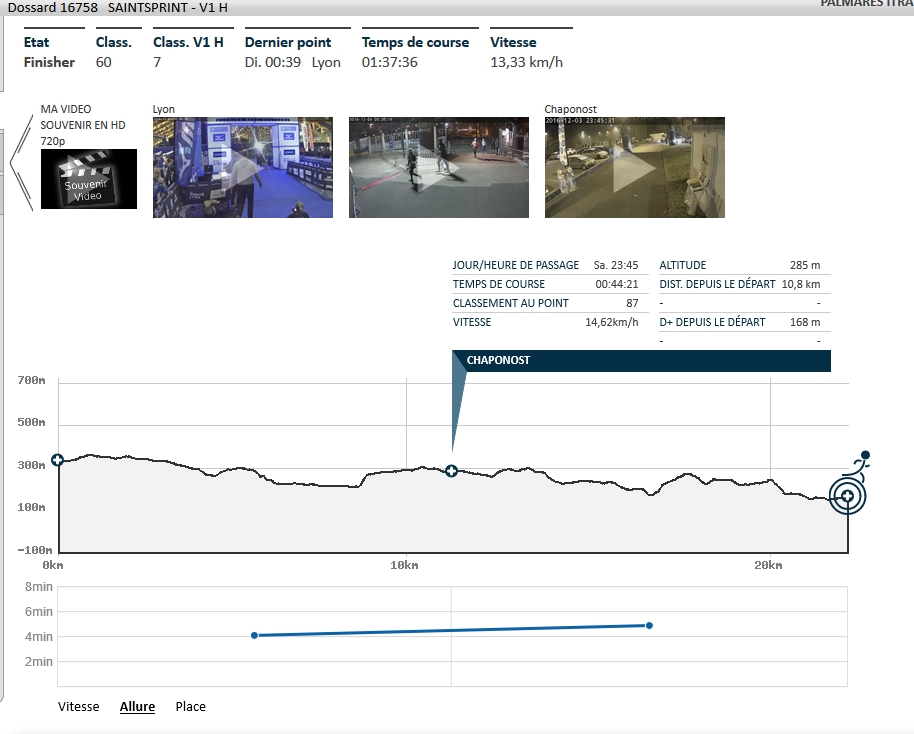Image resolution: width=914 pixels, height=734 pixels.
Task: Click the left chevron beside the video thumbnails
Action: point(22,163)
